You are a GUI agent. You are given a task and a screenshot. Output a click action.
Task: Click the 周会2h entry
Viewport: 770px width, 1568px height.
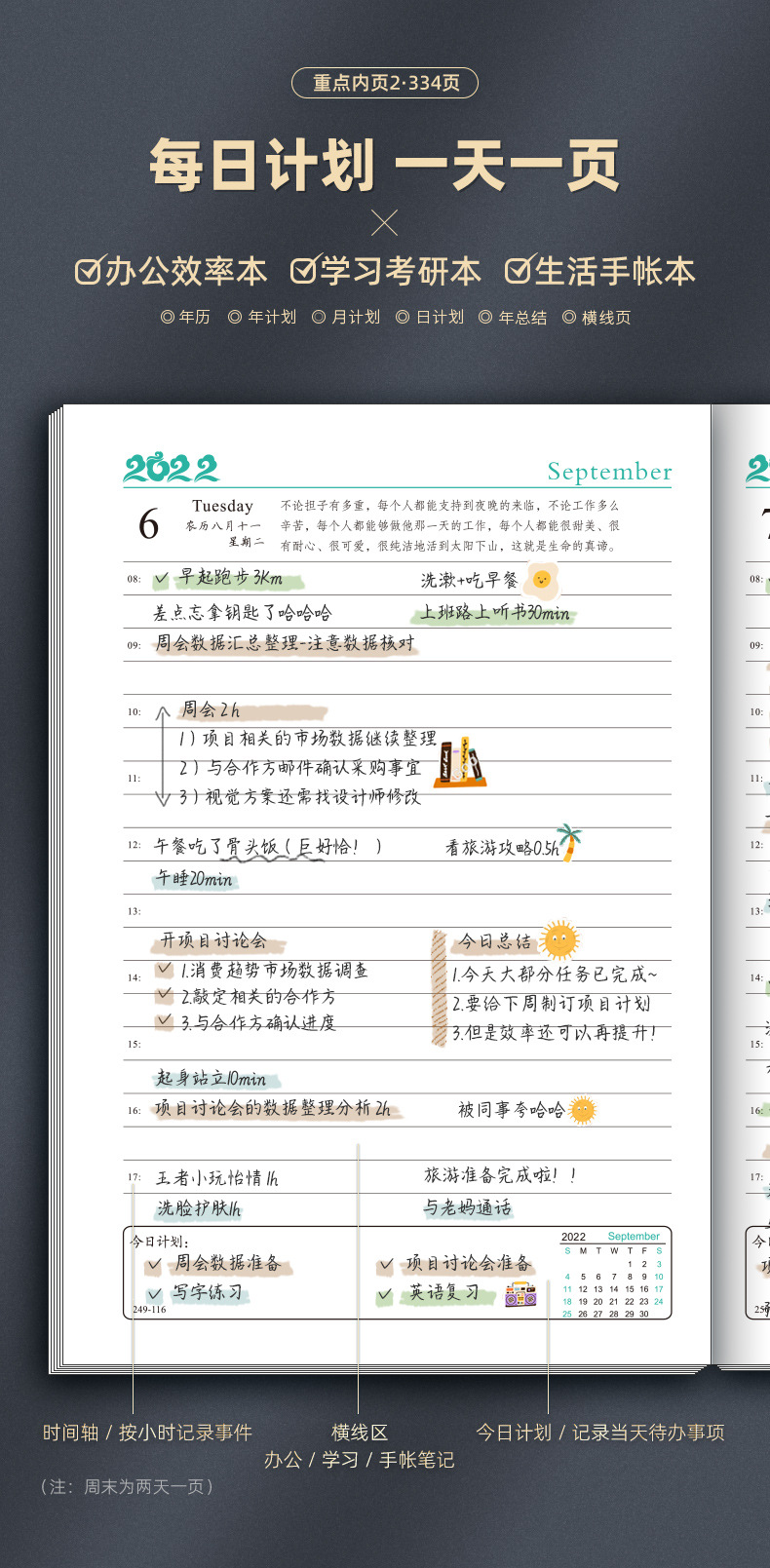212,709
